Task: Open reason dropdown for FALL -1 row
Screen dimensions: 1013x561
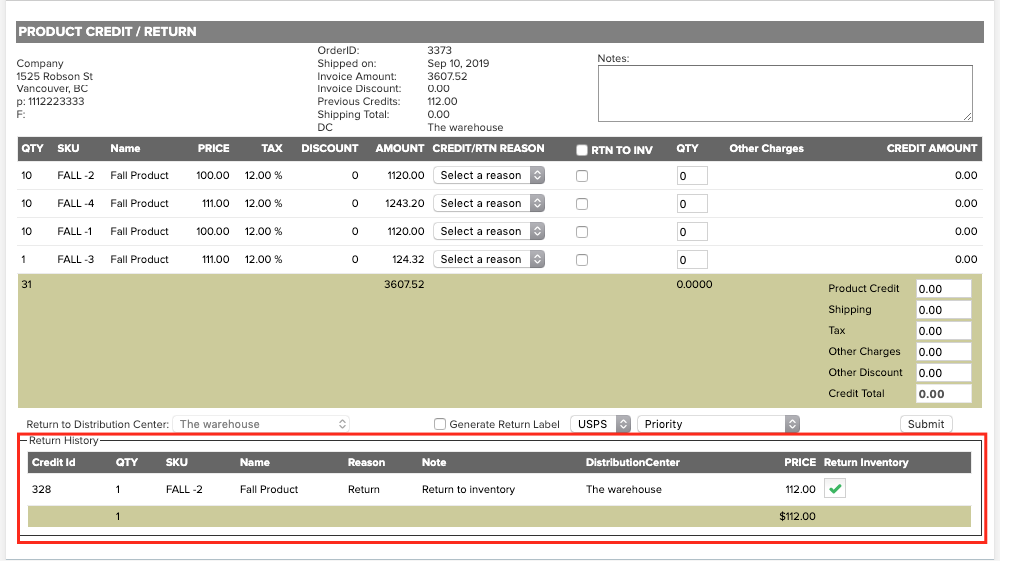Action: pyautogui.click(x=489, y=231)
